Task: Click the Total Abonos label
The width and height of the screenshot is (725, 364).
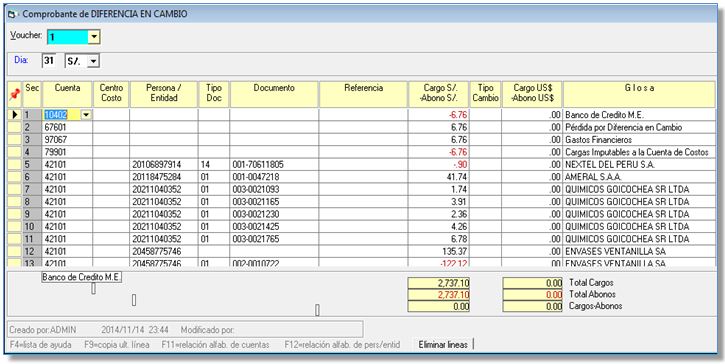Action: pyautogui.click(x=592, y=294)
